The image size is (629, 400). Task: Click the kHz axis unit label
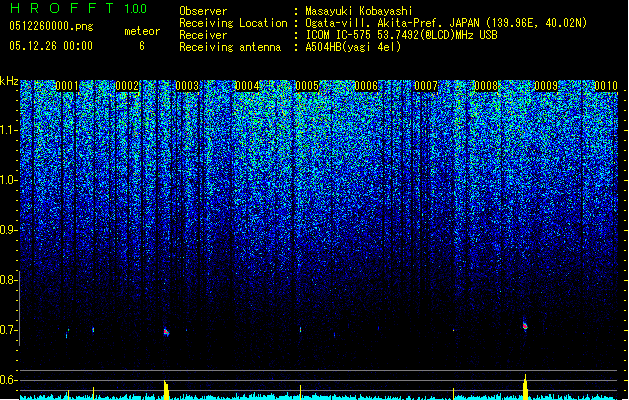(x=9, y=81)
